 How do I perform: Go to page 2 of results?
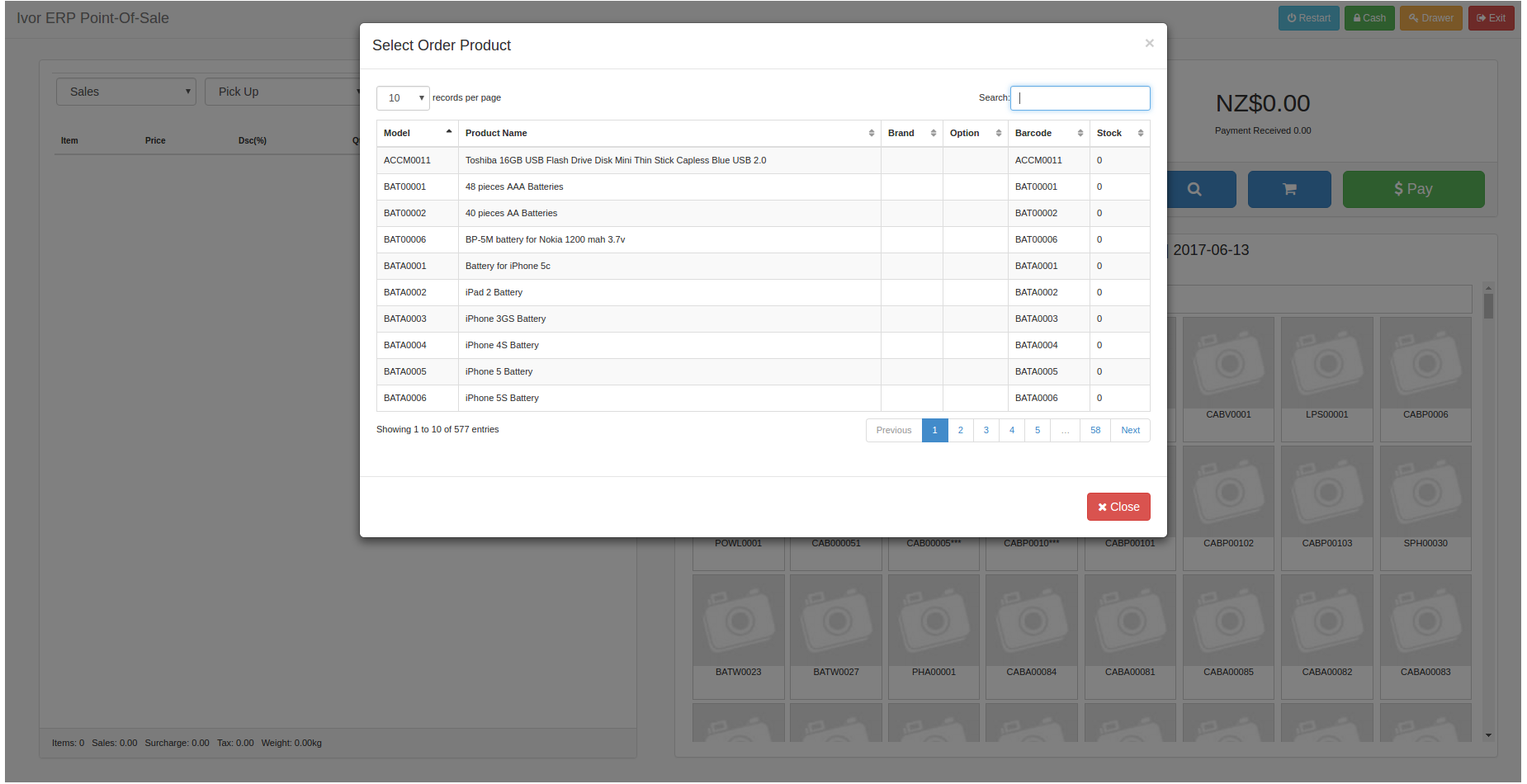(960, 430)
